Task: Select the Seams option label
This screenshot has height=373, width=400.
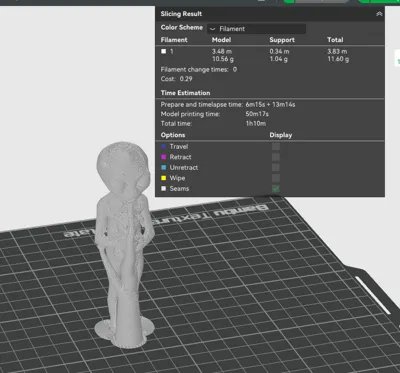Action: [179, 188]
